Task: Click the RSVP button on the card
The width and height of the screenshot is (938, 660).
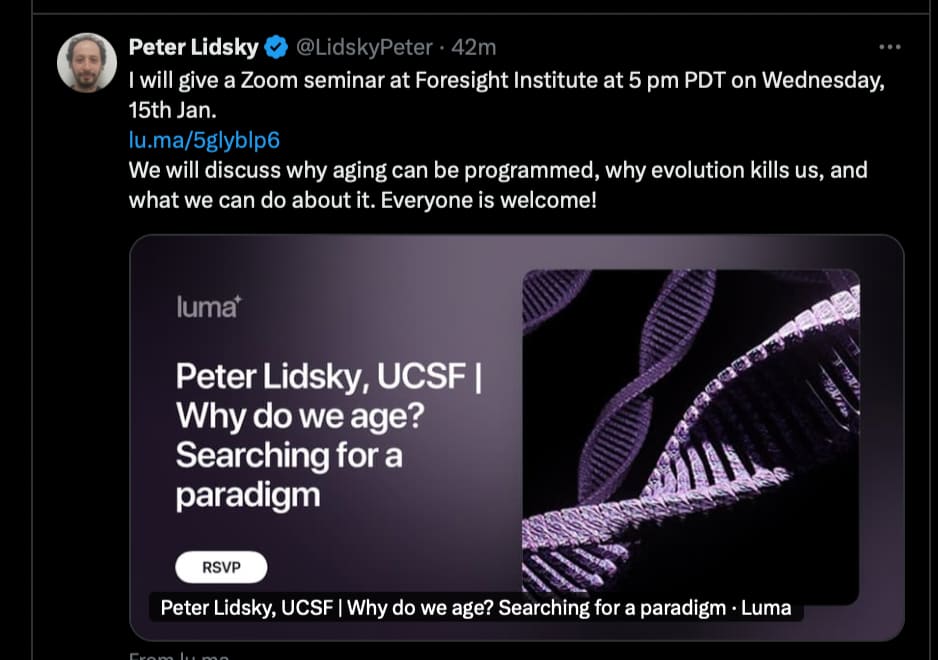Action: 221,567
